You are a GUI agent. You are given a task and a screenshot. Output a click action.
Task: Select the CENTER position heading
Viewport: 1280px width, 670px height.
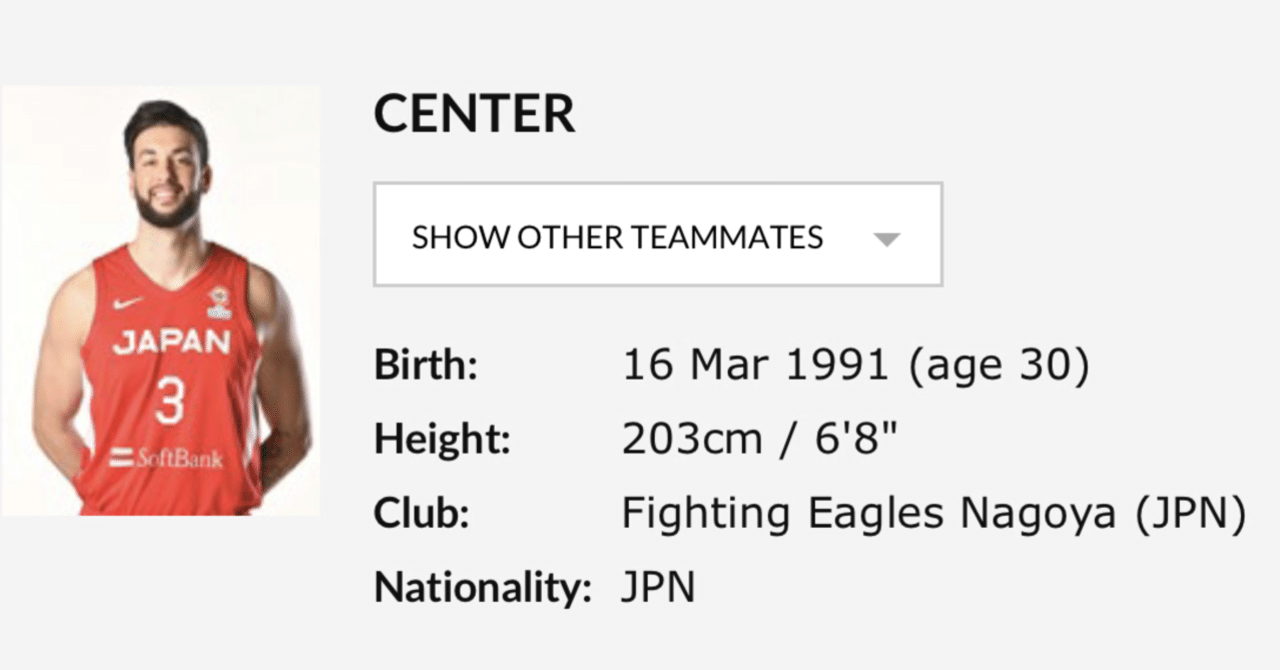474,114
